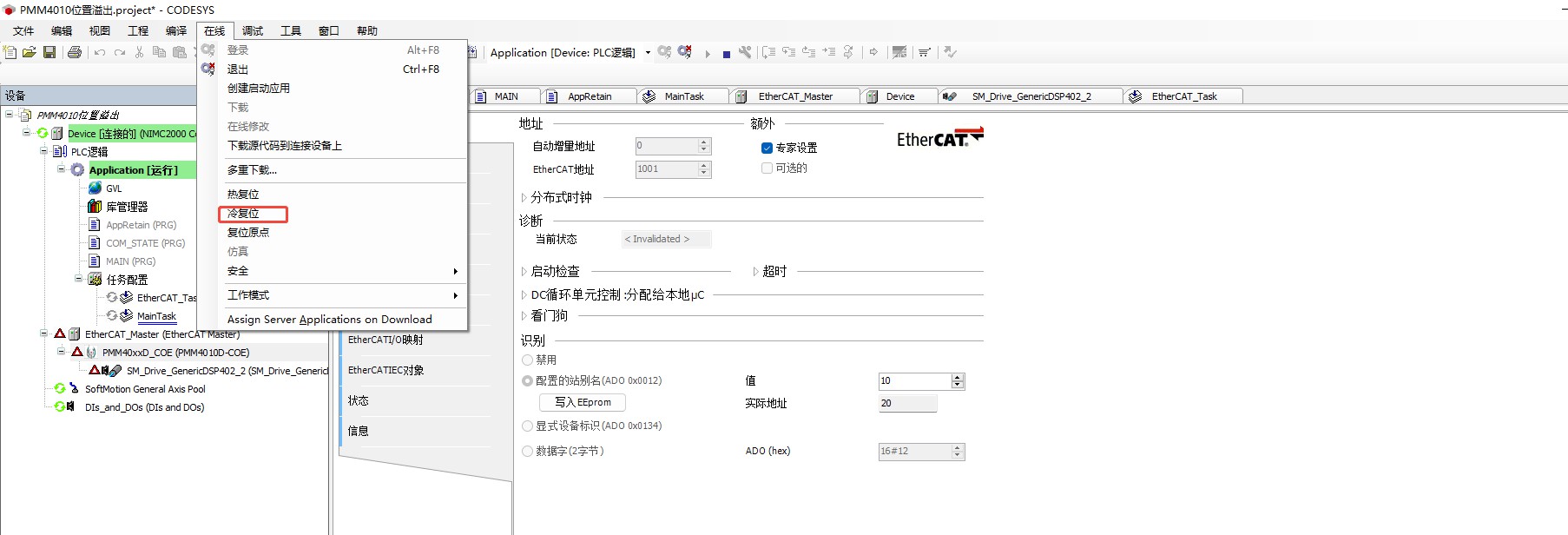
Task: Choose 退出 in the 在线 menu
Action: pos(344,69)
